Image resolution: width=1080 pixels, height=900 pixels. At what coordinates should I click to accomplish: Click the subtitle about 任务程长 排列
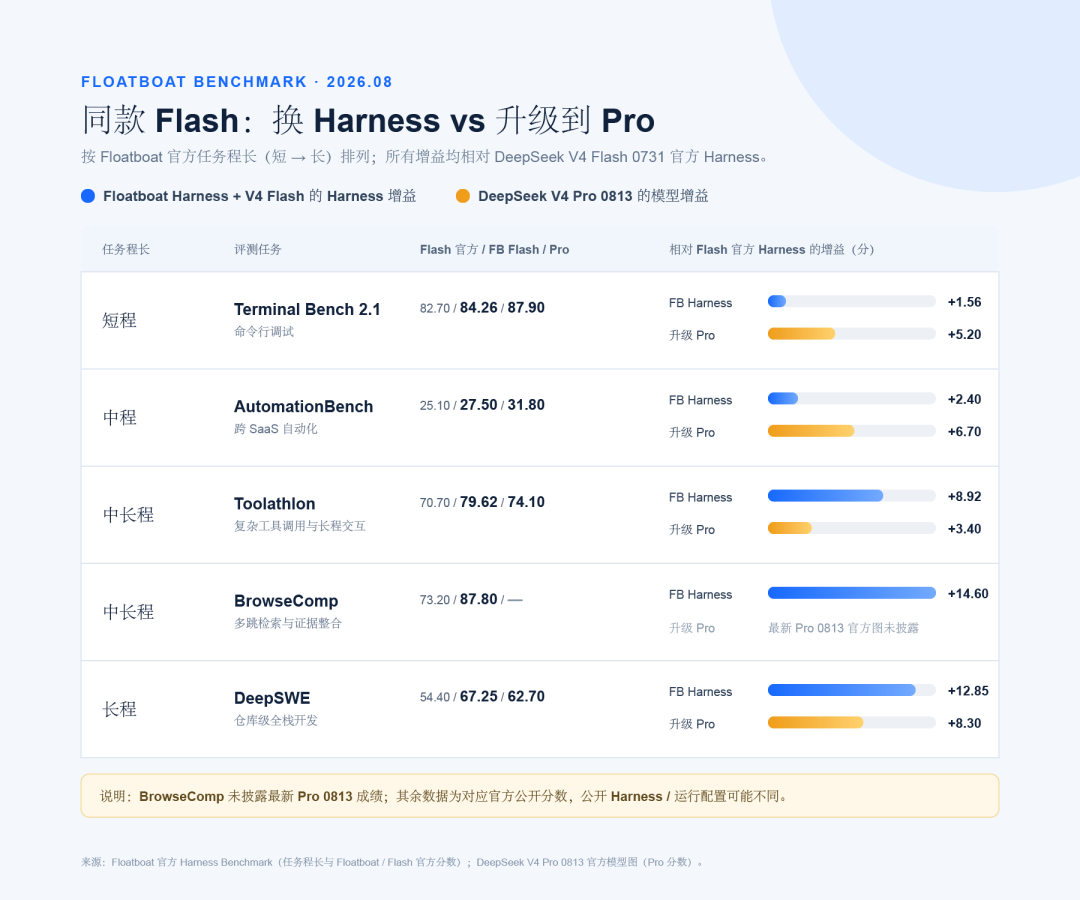coord(424,157)
